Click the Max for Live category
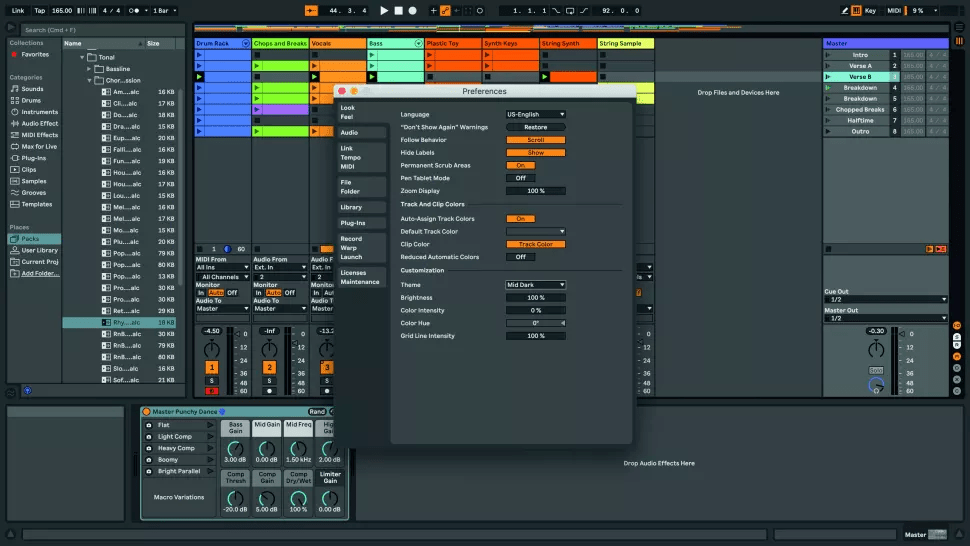 (39, 146)
